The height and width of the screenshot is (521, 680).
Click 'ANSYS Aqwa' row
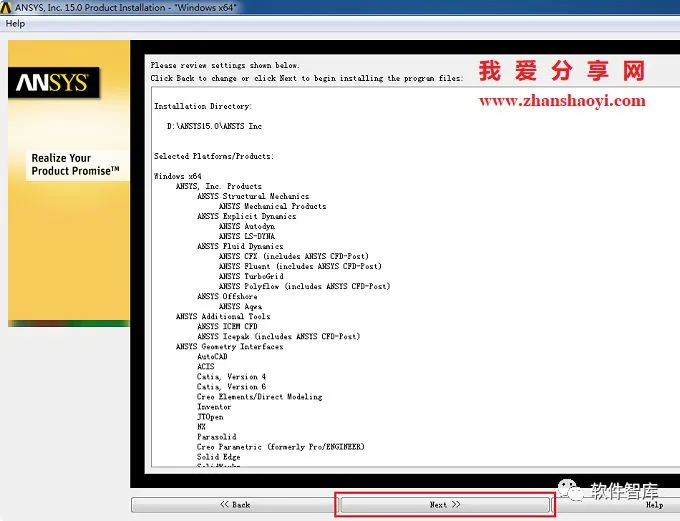point(240,306)
